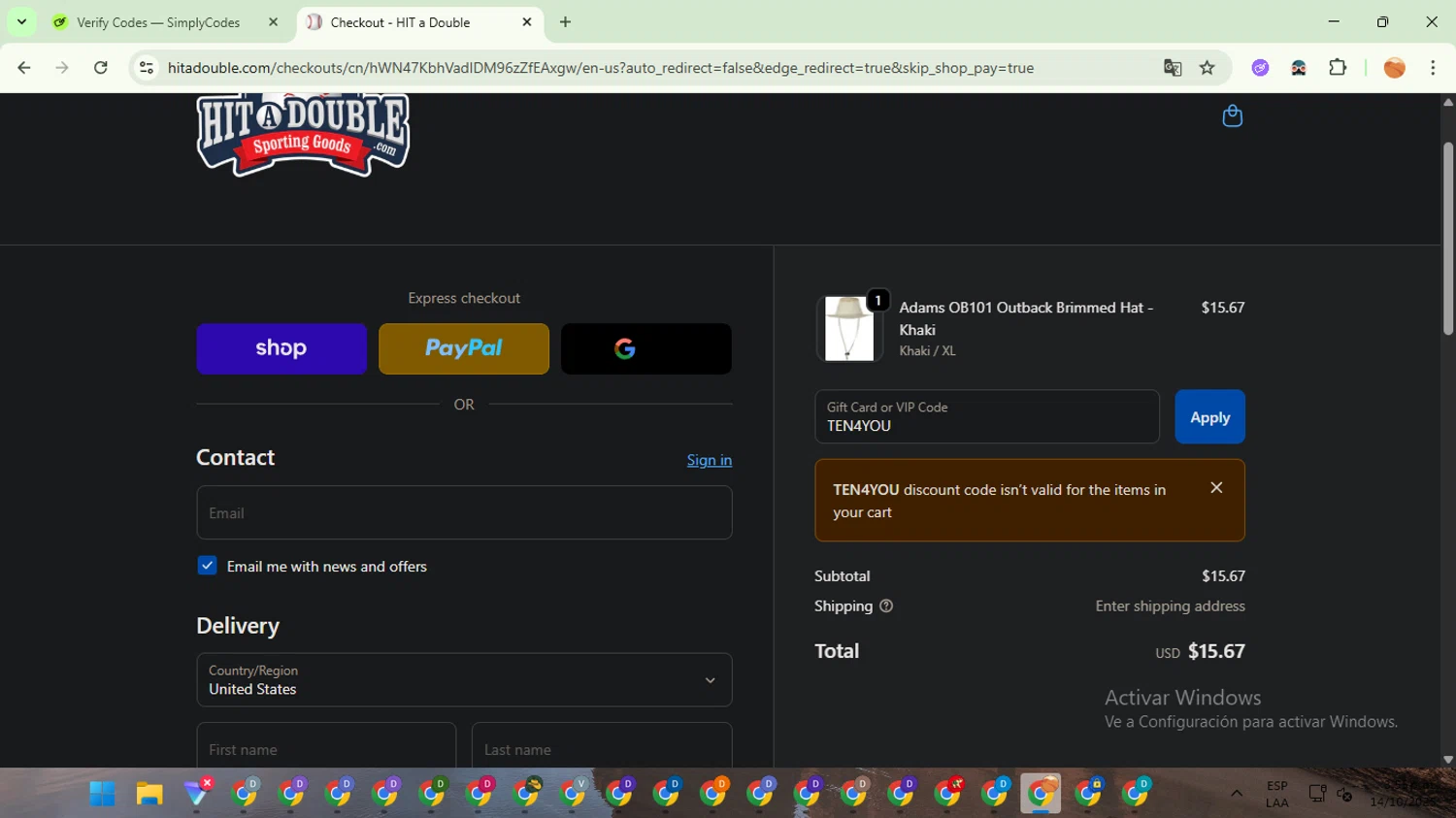Show hidden system tray icons

point(1237,794)
